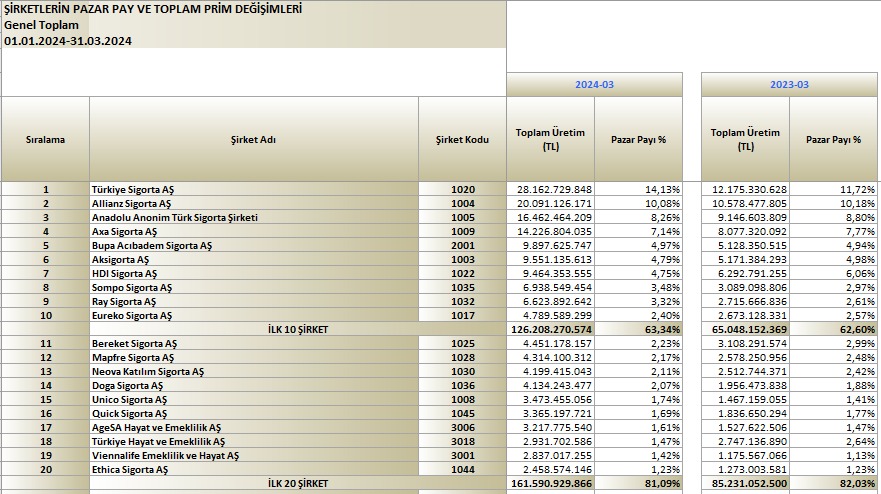This screenshot has width=881, height=494.
Task: Select value 28.162.729.848 for Türkiye Sigorta
Action: click(551, 189)
